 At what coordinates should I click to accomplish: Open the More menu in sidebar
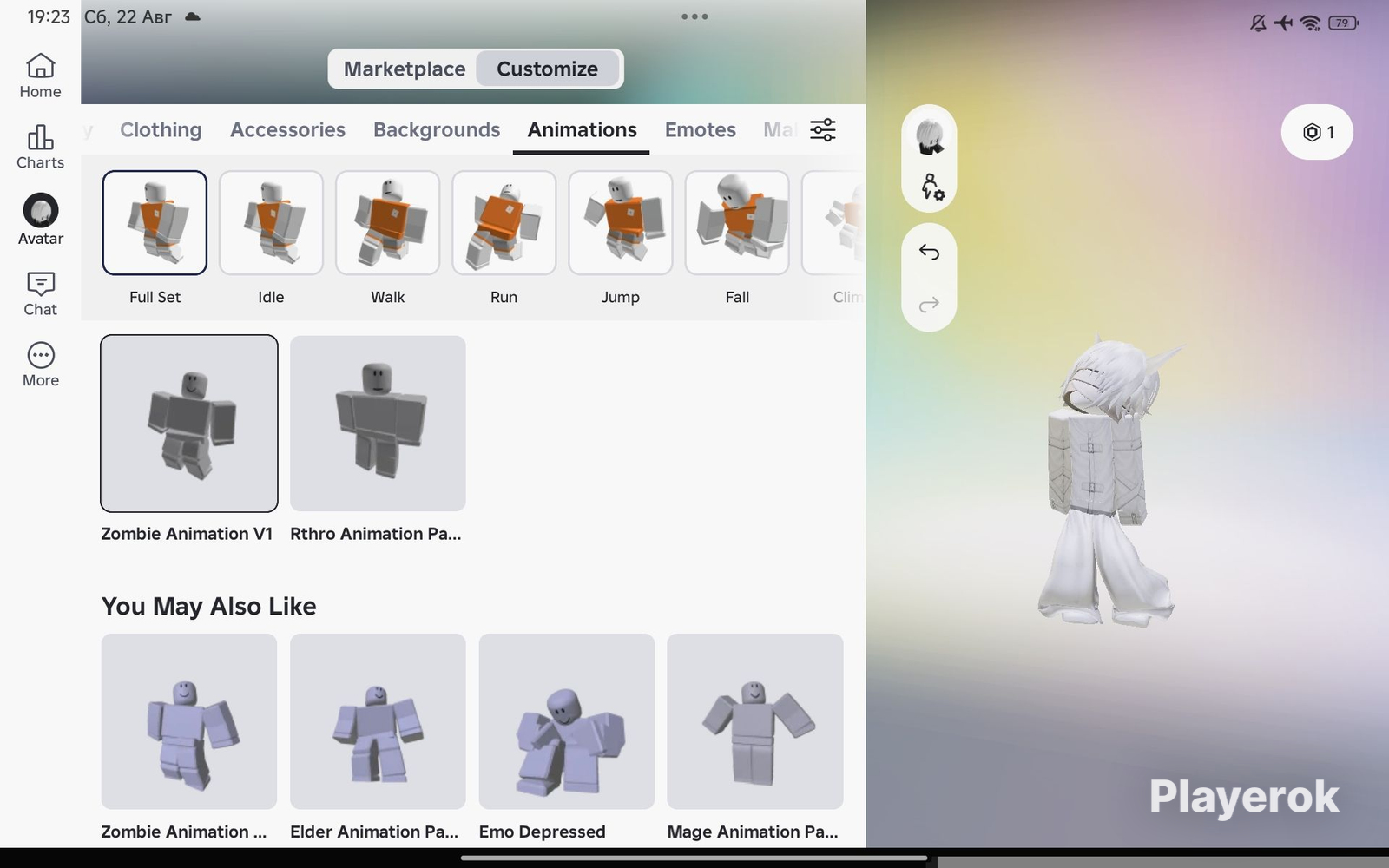(x=40, y=365)
